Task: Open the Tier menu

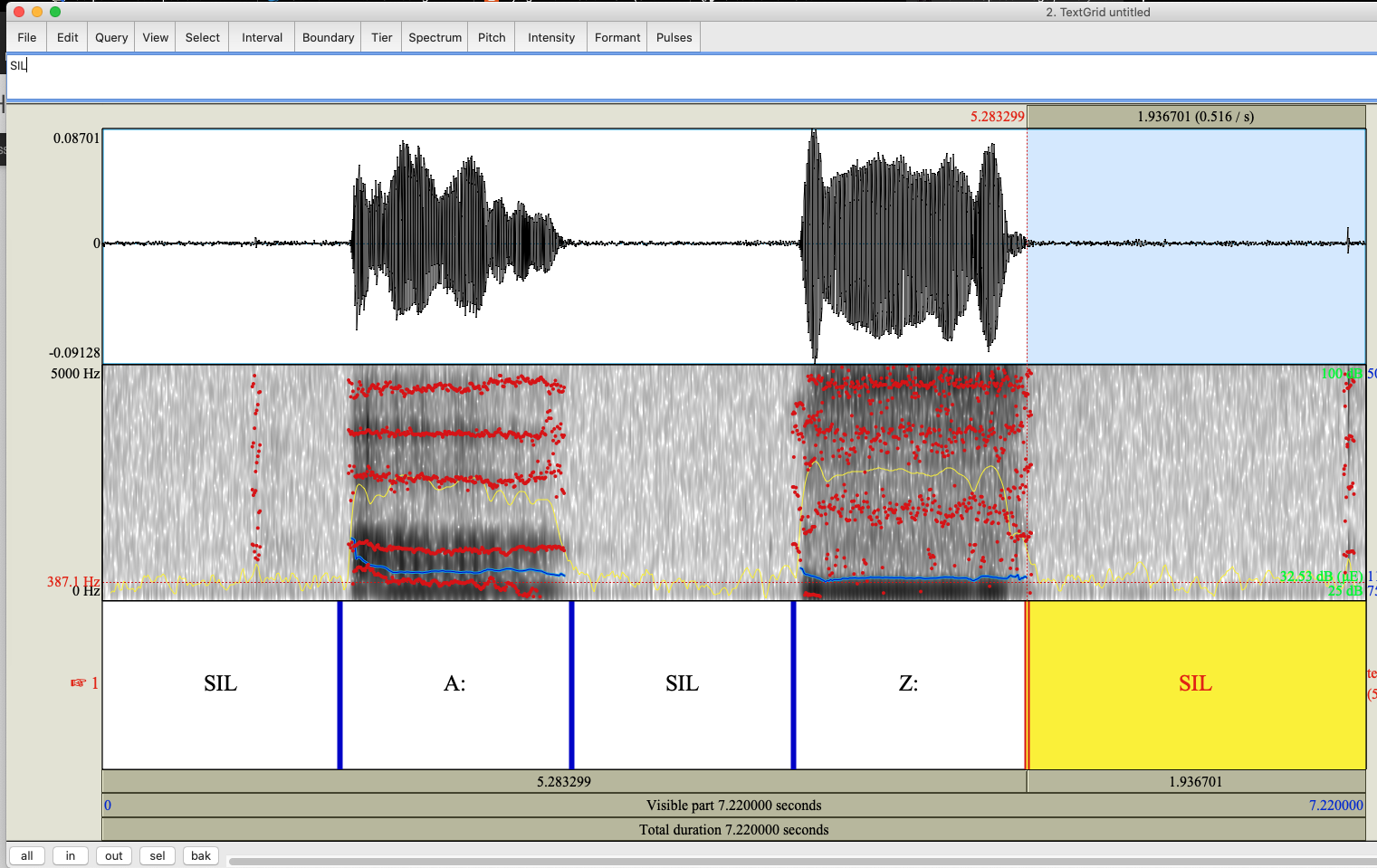Action: 382,37
